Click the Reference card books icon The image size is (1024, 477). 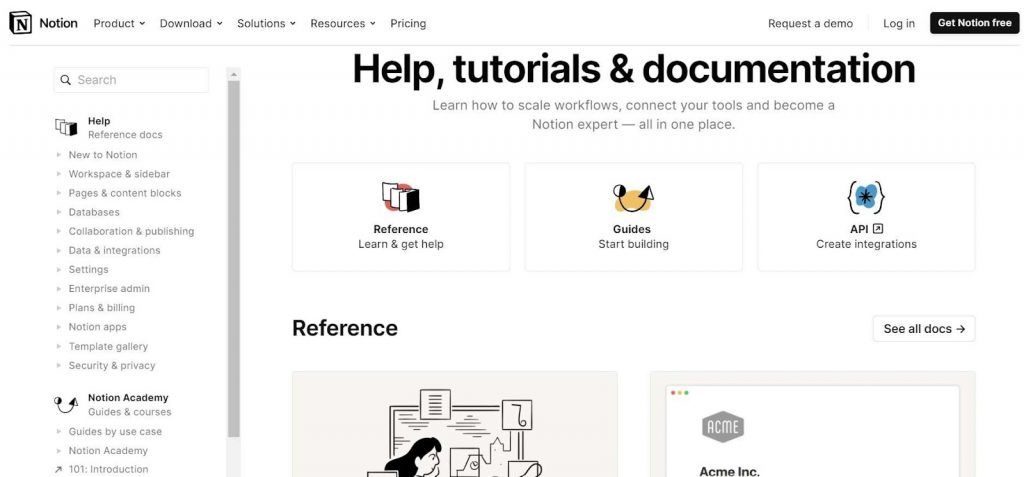(400, 197)
